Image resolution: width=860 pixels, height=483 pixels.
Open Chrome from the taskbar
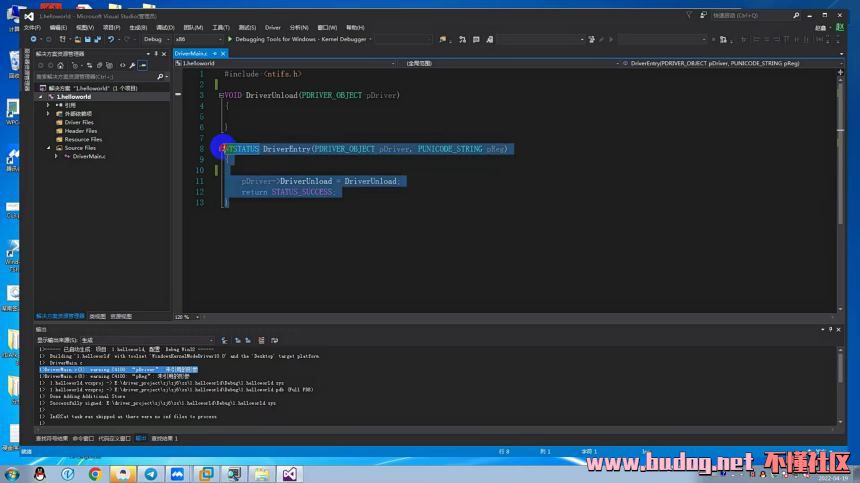point(95,474)
